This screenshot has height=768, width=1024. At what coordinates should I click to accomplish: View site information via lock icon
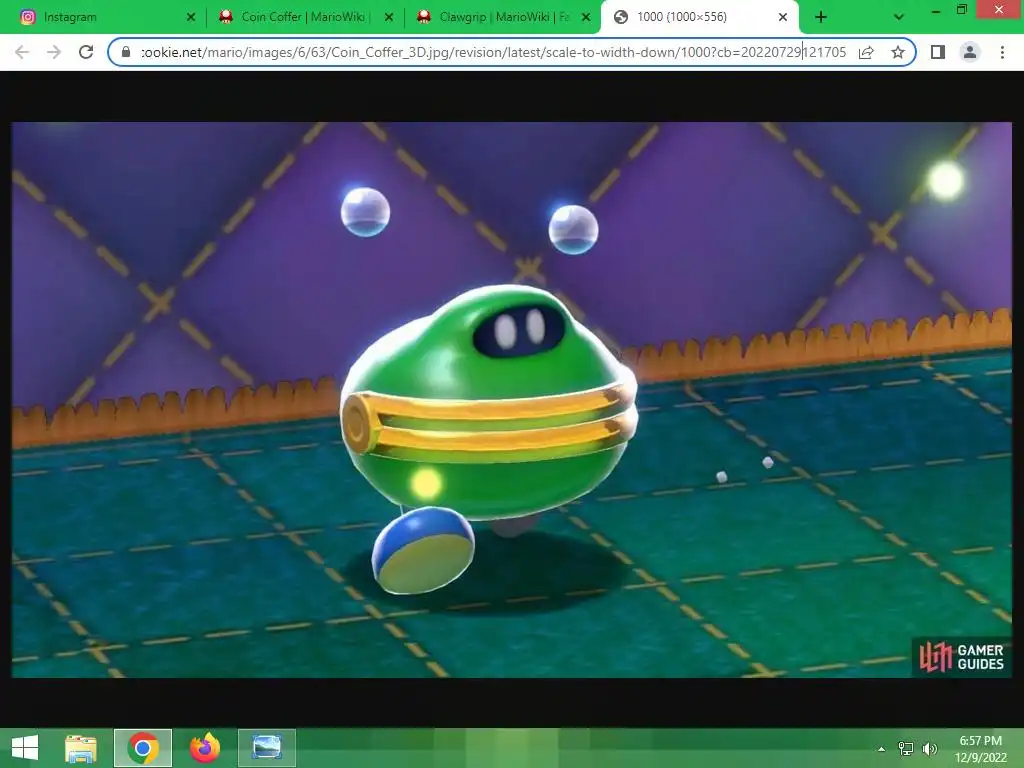(x=126, y=52)
